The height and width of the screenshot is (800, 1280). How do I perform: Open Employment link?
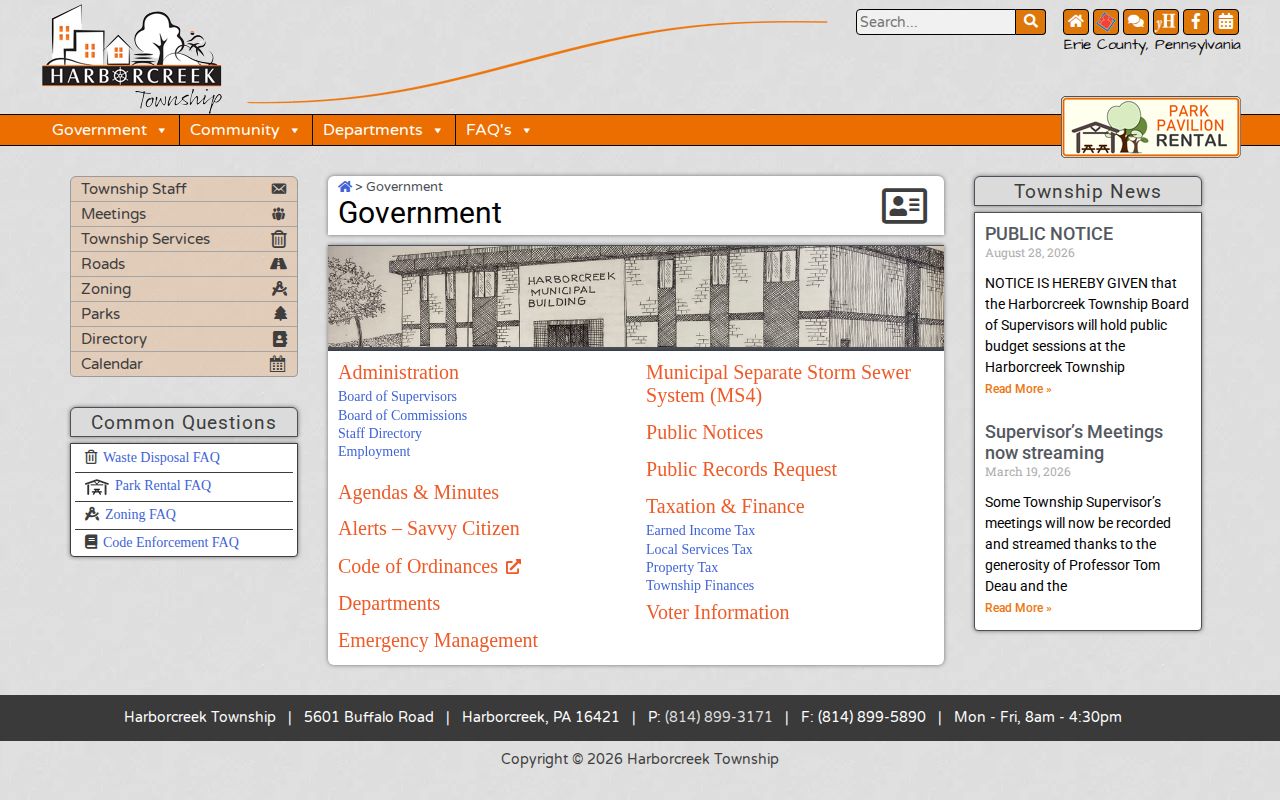(374, 451)
